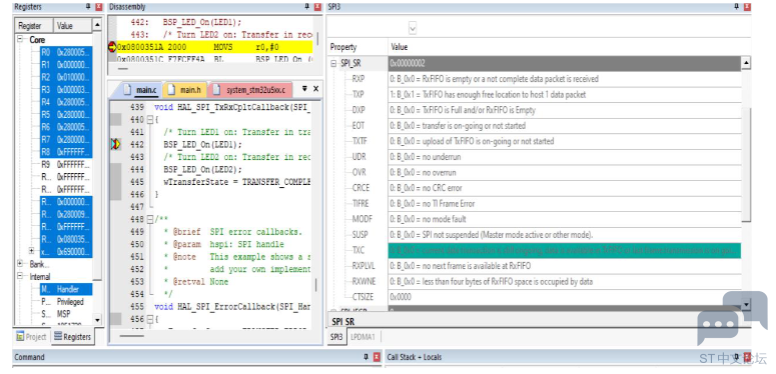Click the Register column header
This screenshot has width=776, height=374.
[x=34, y=26]
